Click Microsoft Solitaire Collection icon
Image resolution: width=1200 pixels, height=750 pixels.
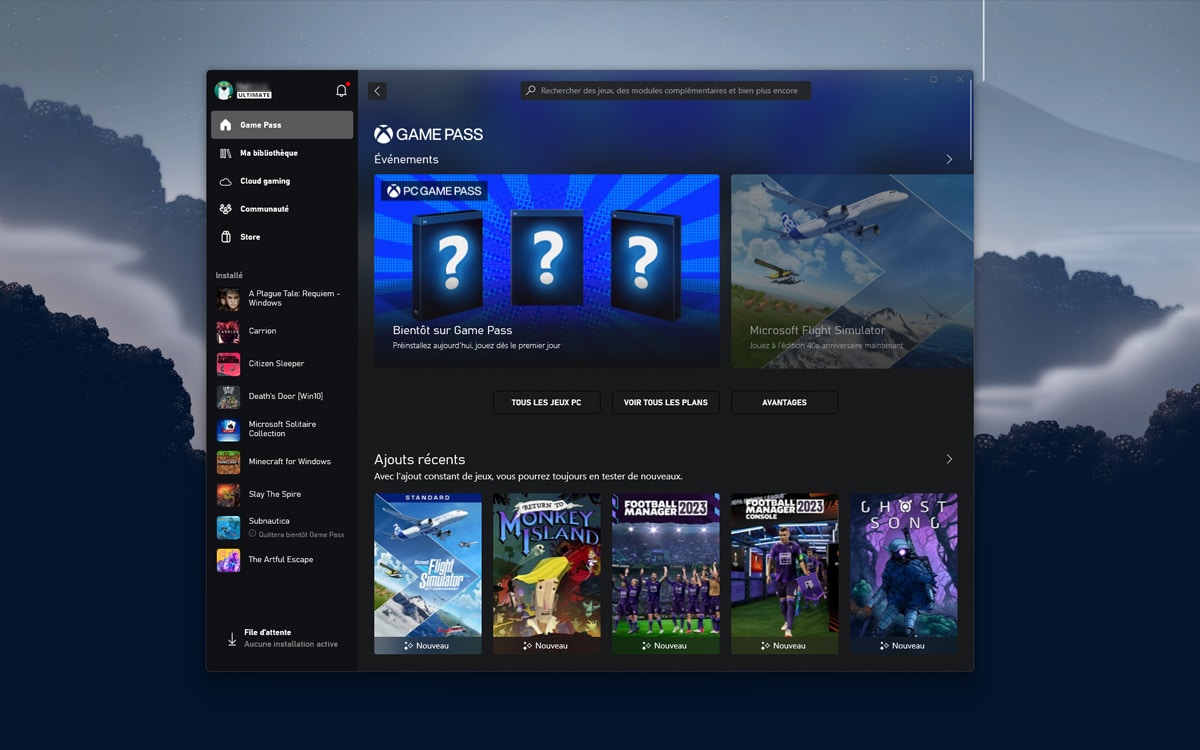click(x=228, y=429)
